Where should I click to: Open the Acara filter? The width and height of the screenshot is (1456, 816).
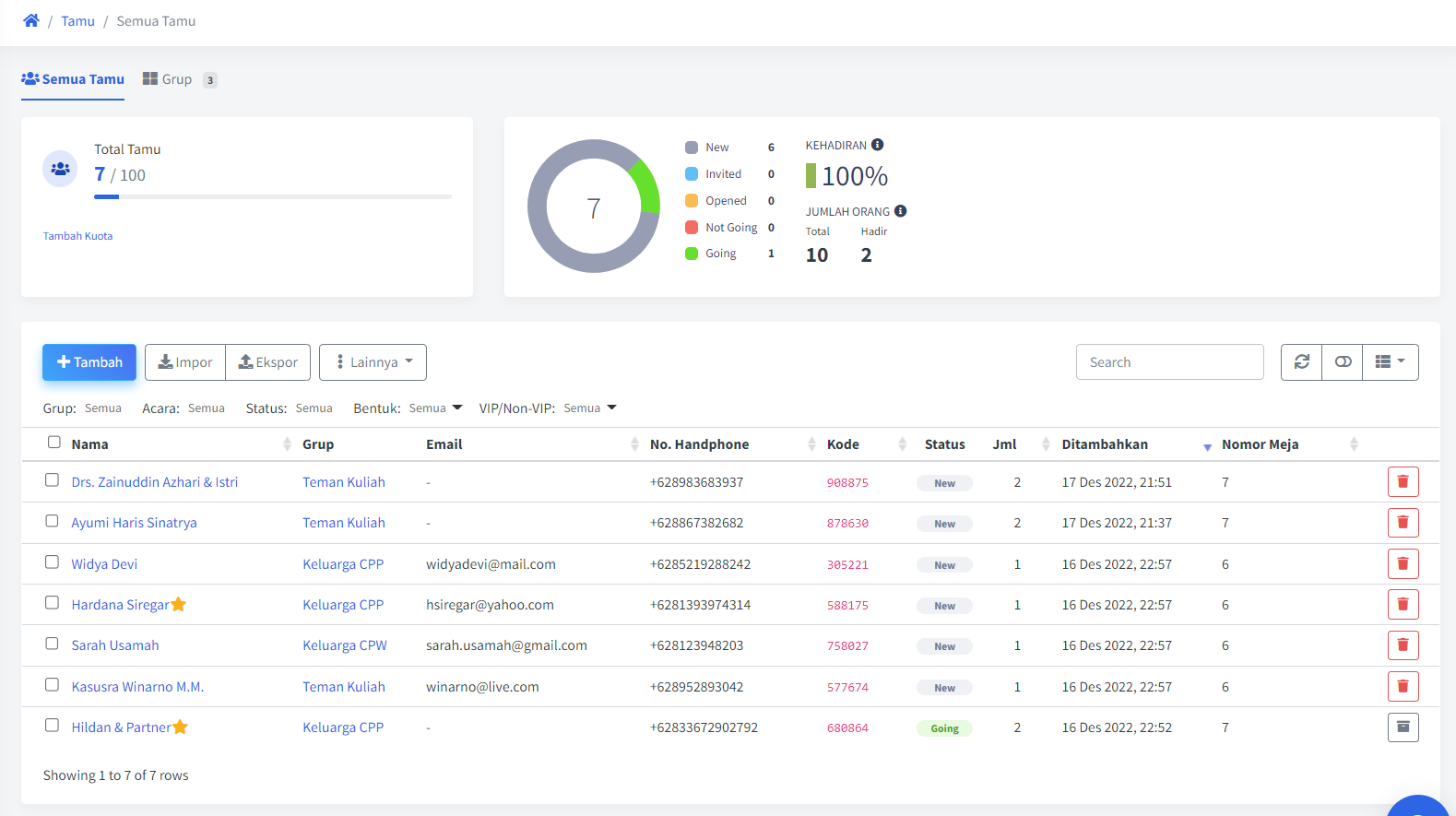tap(207, 408)
